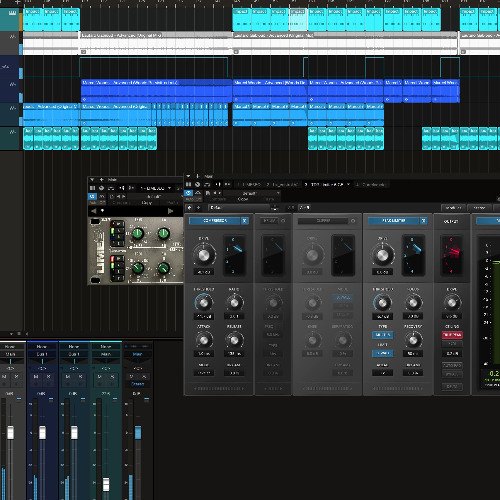The image size is (500, 500).
Task: Click the channel editor icon in dynamics window toolbar
Action: [x=189, y=184]
